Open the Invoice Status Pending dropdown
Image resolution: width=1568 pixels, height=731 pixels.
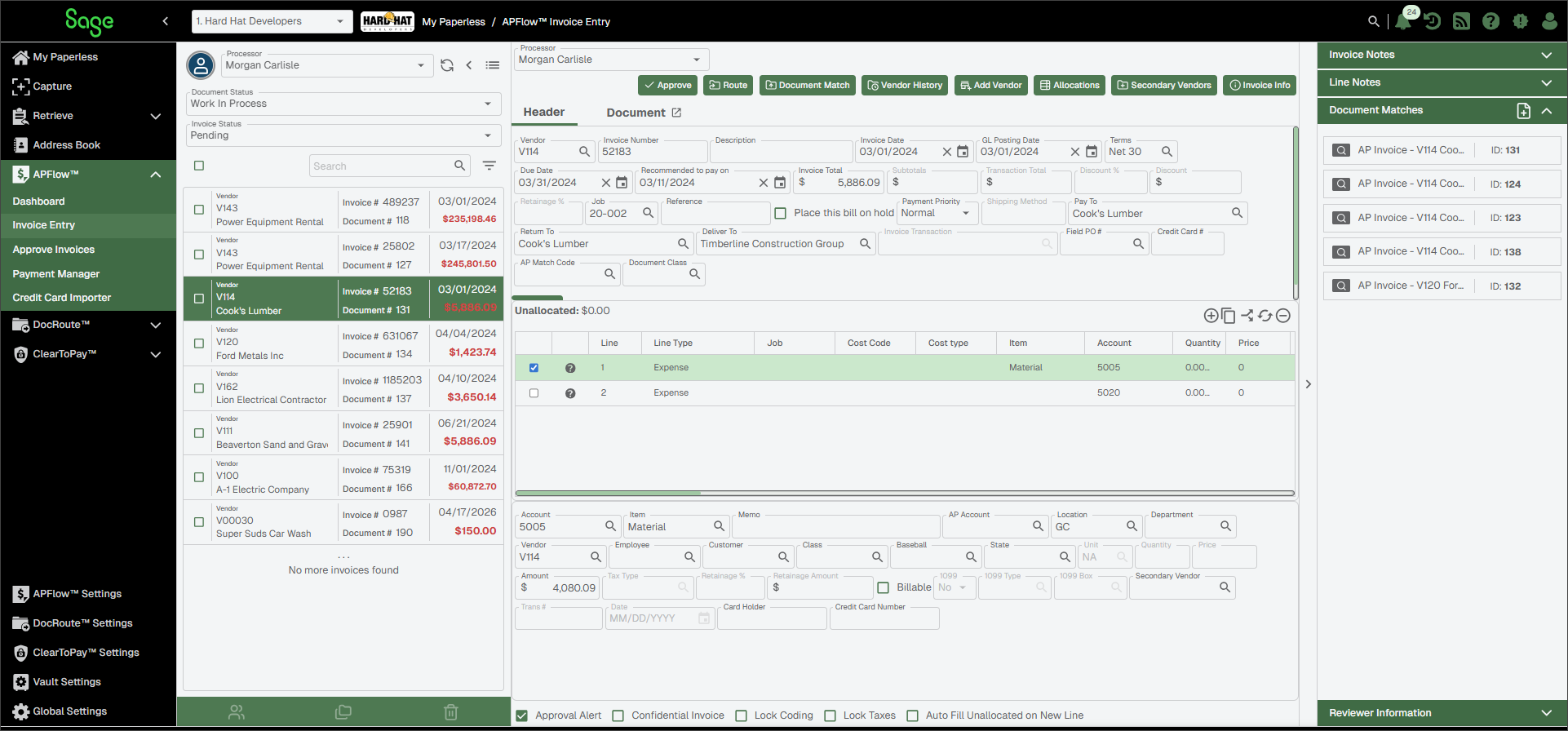(x=343, y=135)
